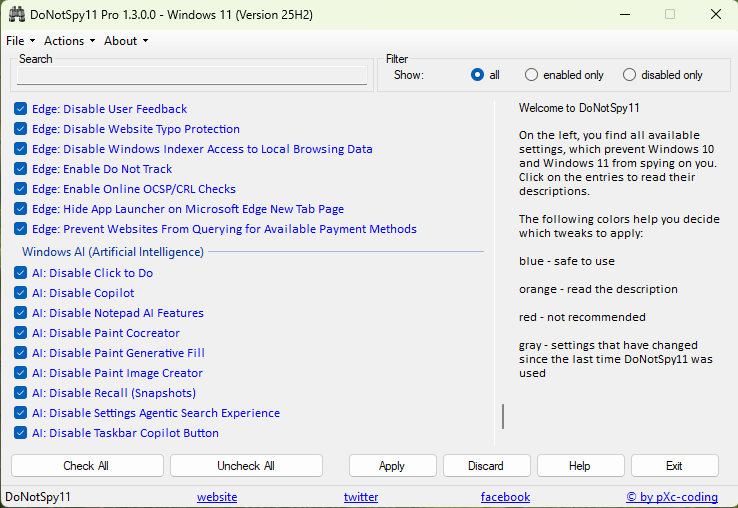The width and height of the screenshot is (738, 508).
Task: Uncheck AI: Disable Click to Do
Action: coord(20,273)
